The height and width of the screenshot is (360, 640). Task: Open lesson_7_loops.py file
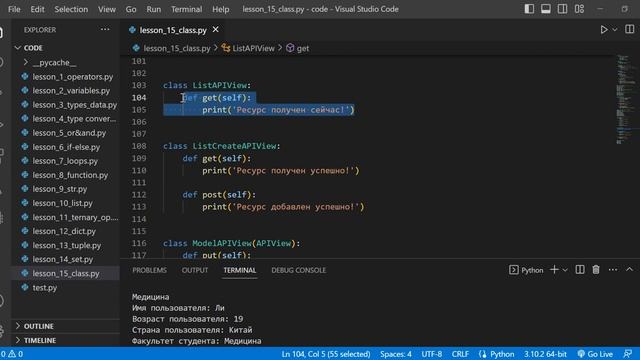[65, 161]
